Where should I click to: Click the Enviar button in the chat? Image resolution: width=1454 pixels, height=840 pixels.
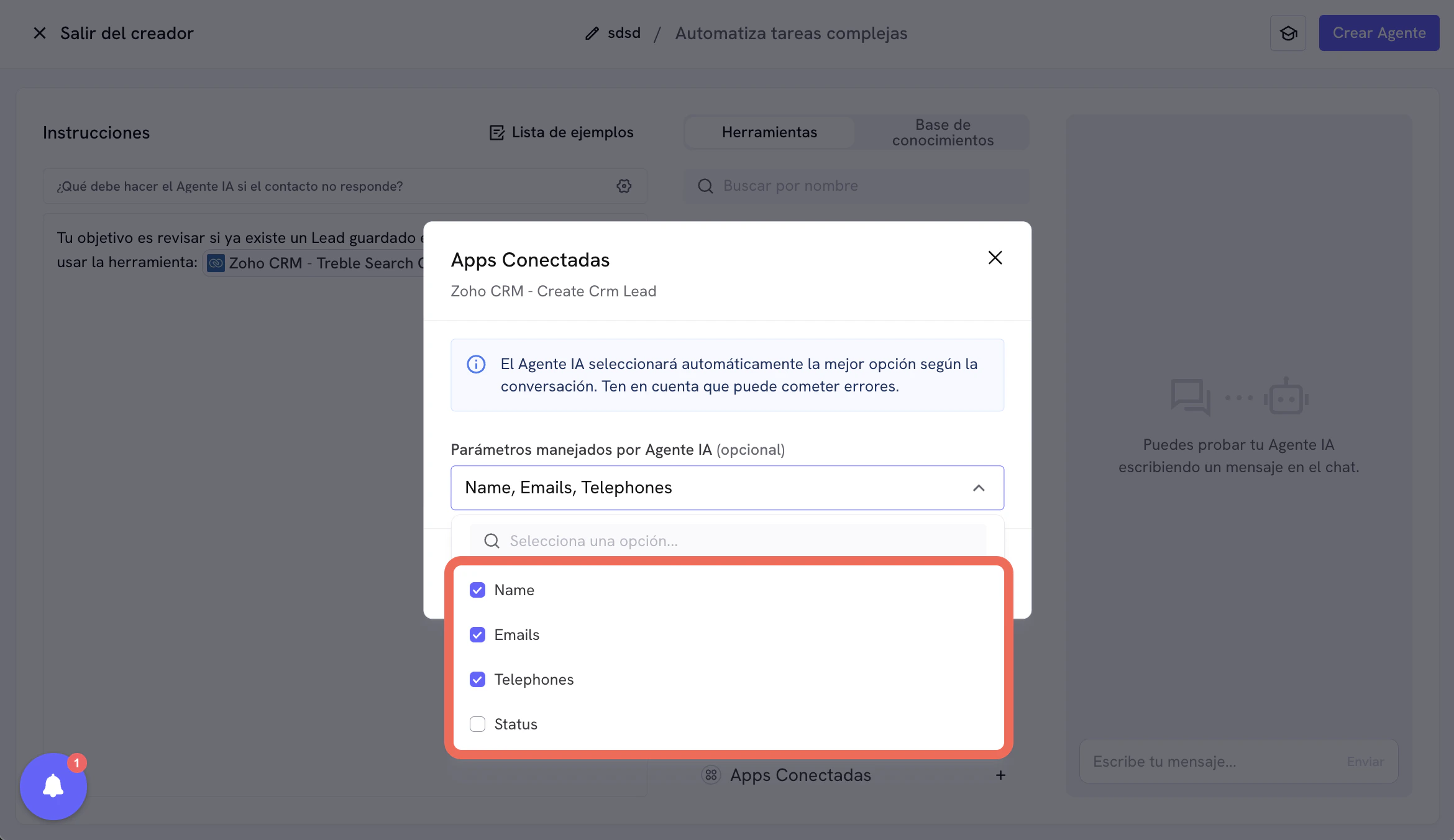pos(1365,761)
